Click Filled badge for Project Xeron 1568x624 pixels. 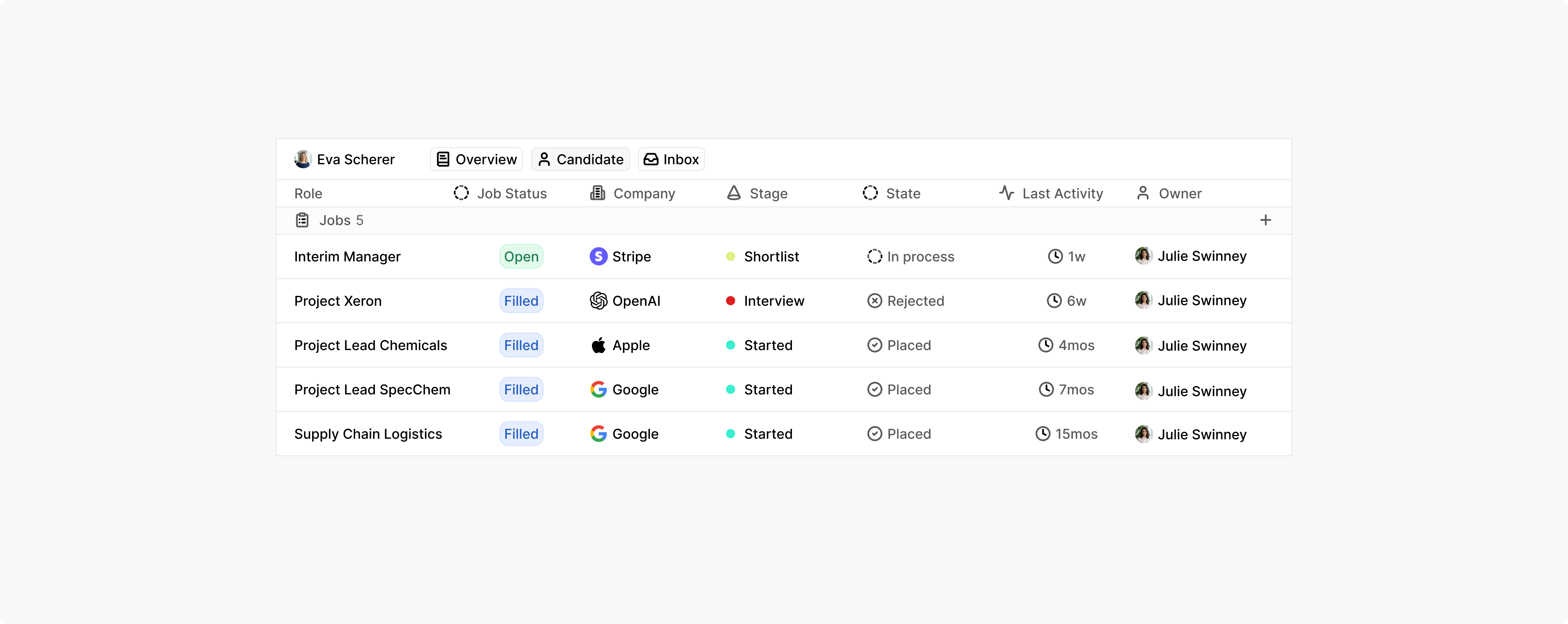tap(521, 301)
